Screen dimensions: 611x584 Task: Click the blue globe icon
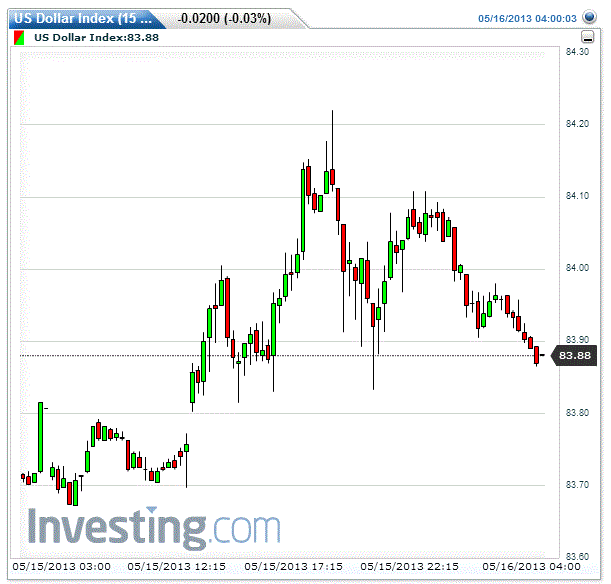589,17
